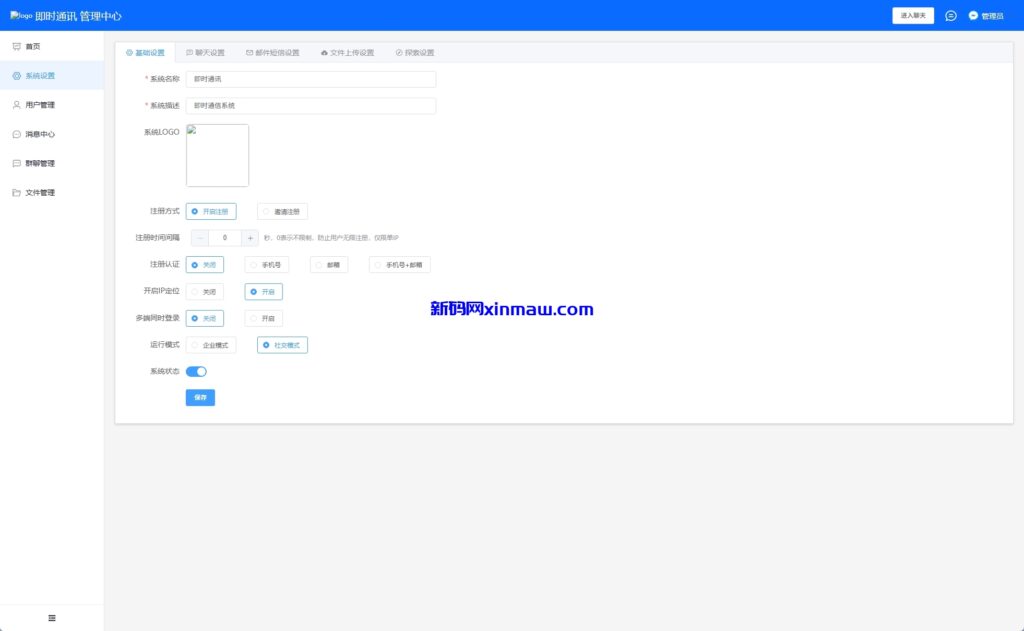The height and width of the screenshot is (631, 1024).
Task: Open 群聊管理 group chat management
Action: [39, 163]
